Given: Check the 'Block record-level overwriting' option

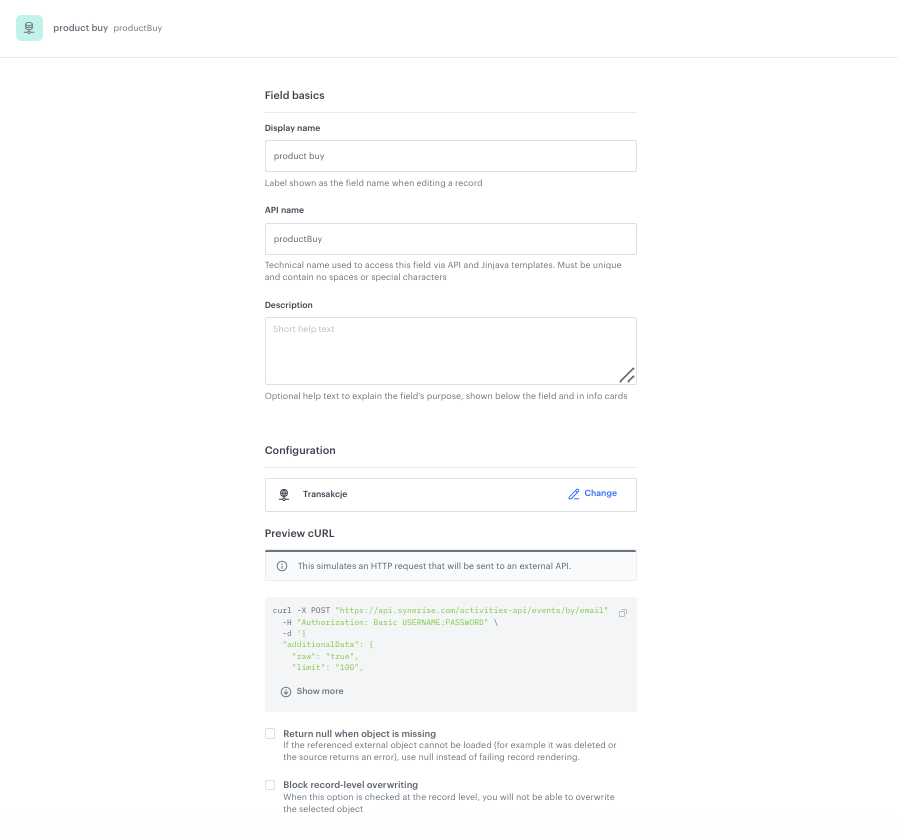Looking at the screenshot, I should point(269,785).
